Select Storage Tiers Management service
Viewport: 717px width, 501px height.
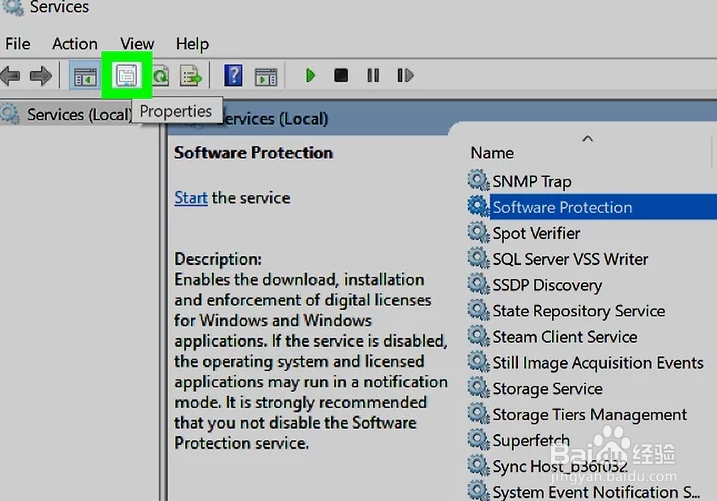click(x=589, y=415)
